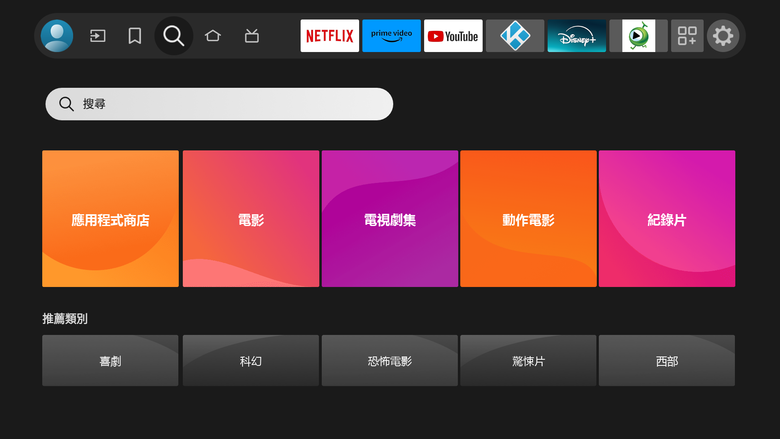Open the 電視劇集 category tile
780x439 pixels.
pyautogui.click(x=390, y=219)
